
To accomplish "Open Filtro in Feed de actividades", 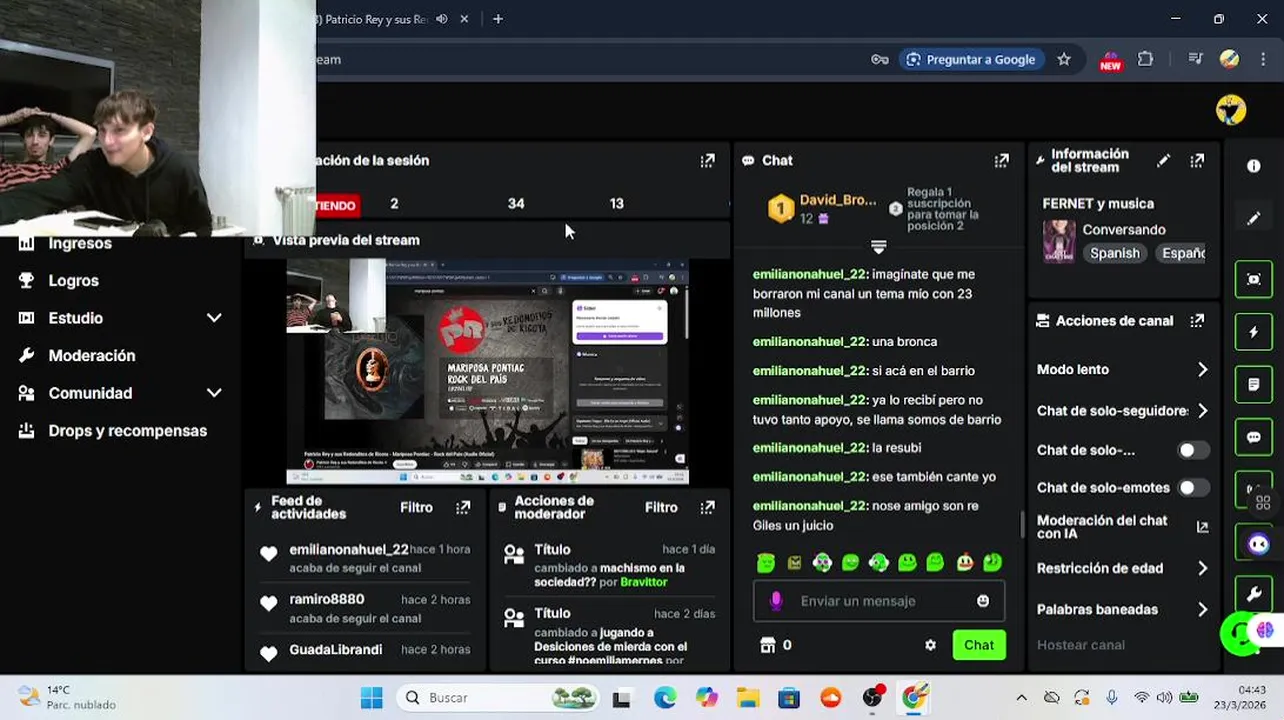I will [416, 507].
